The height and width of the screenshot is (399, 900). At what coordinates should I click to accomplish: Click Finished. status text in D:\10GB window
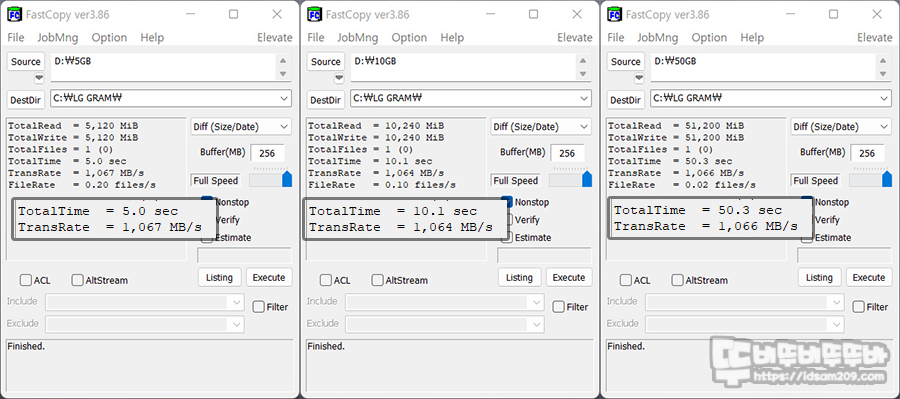pyautogui.click(x=325, y=346)
